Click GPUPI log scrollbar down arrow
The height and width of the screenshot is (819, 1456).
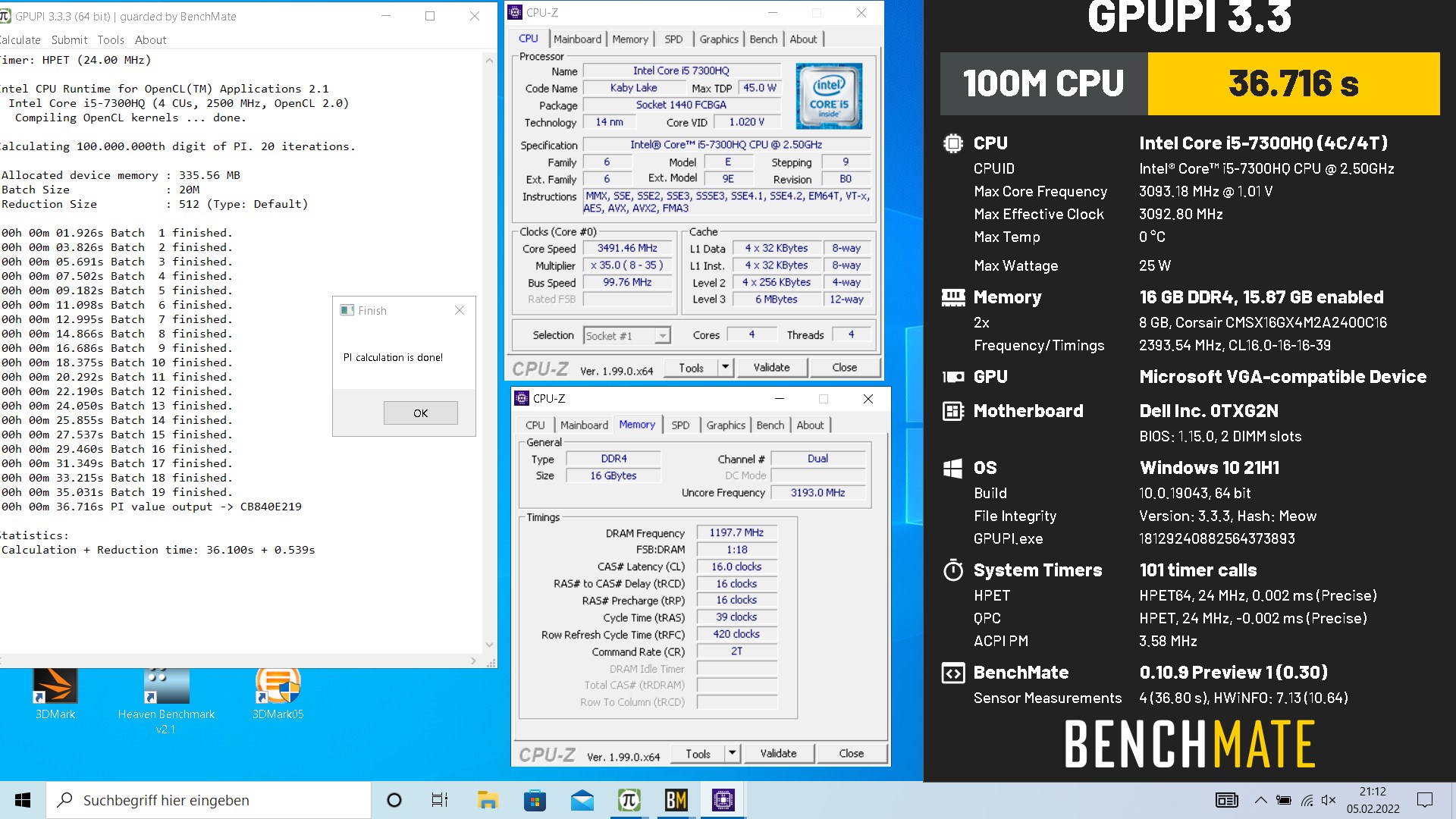click(x=489, y=645)
